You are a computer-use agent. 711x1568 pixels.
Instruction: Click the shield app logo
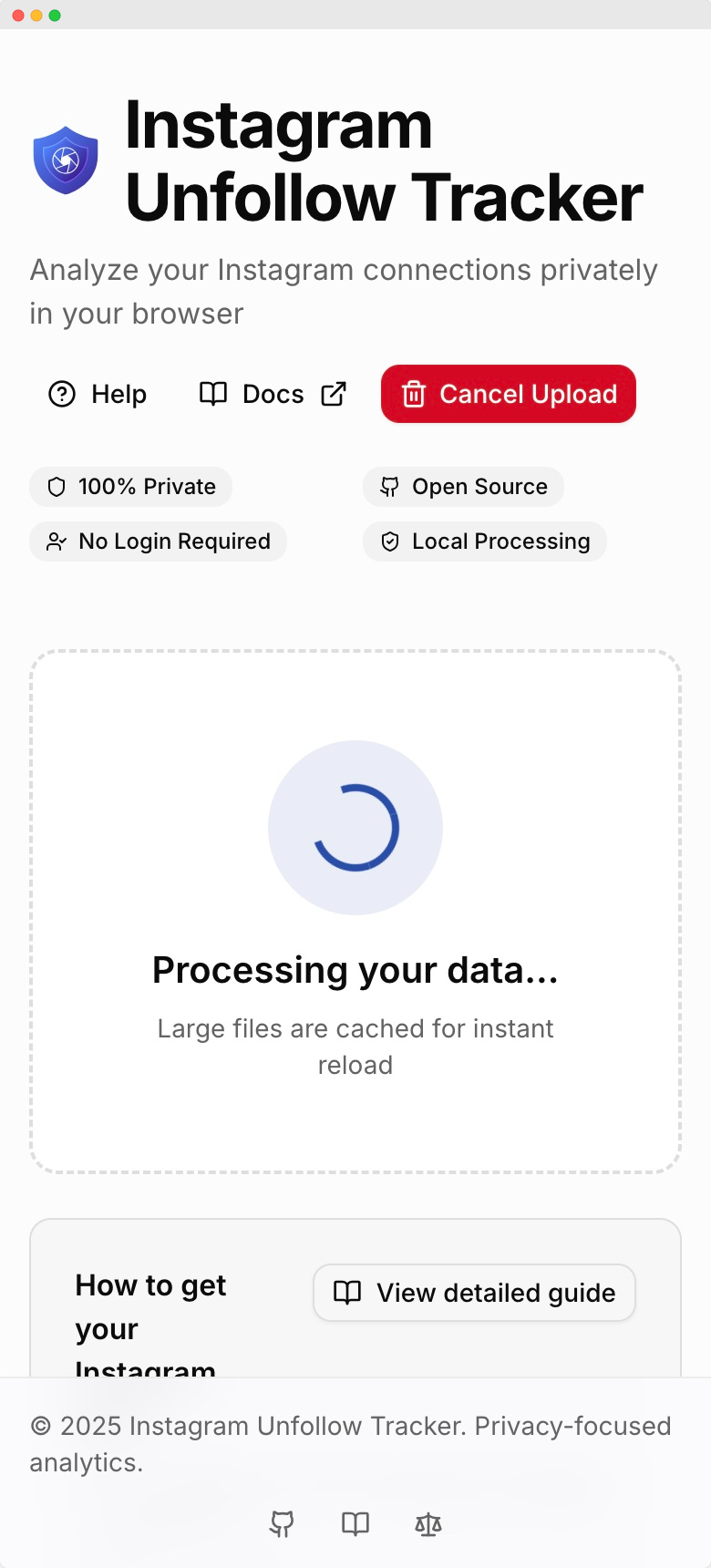click(x=65, y=158)
